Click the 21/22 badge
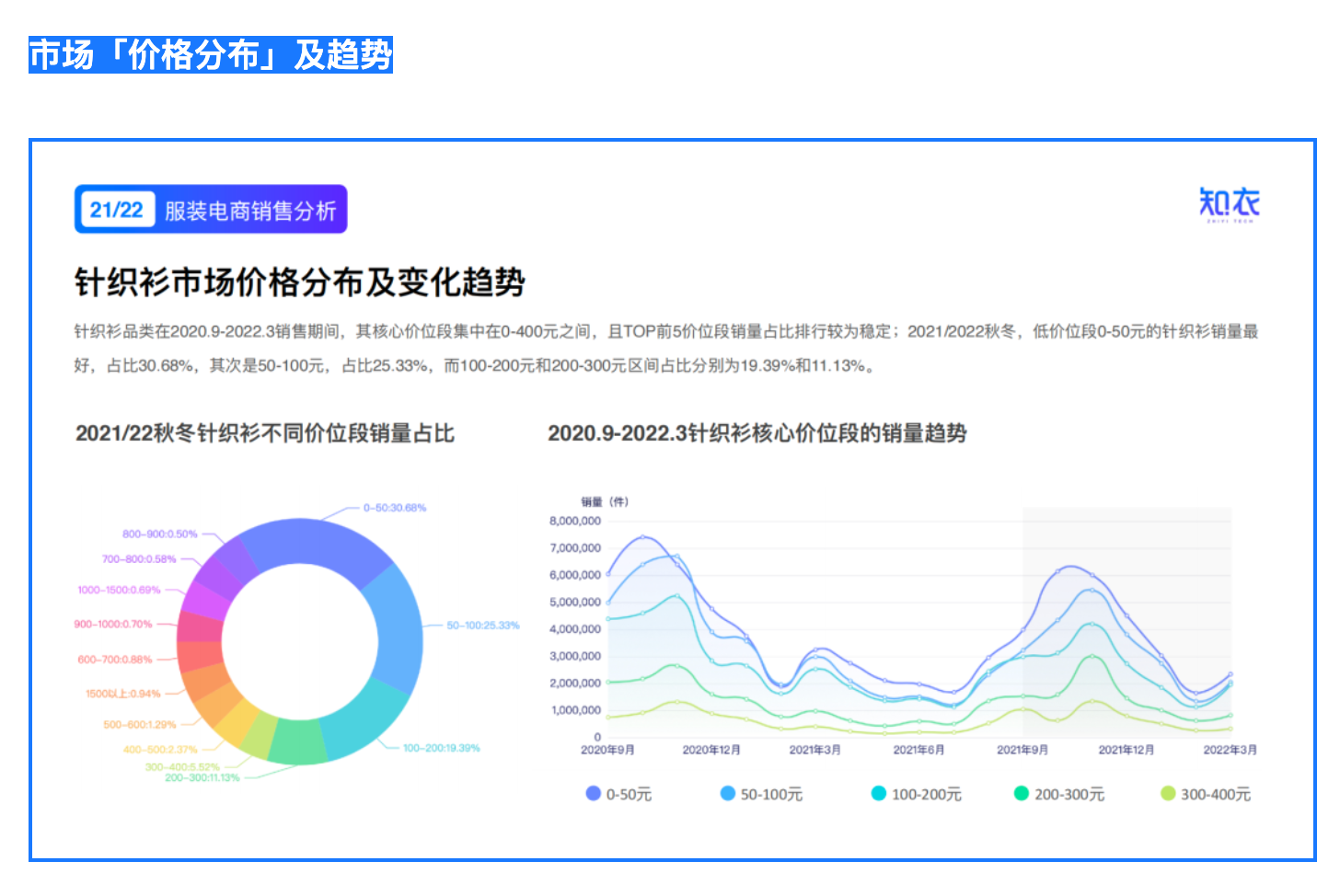Image resolution: width=1340 pixels, height=896 pixels. 116,210
